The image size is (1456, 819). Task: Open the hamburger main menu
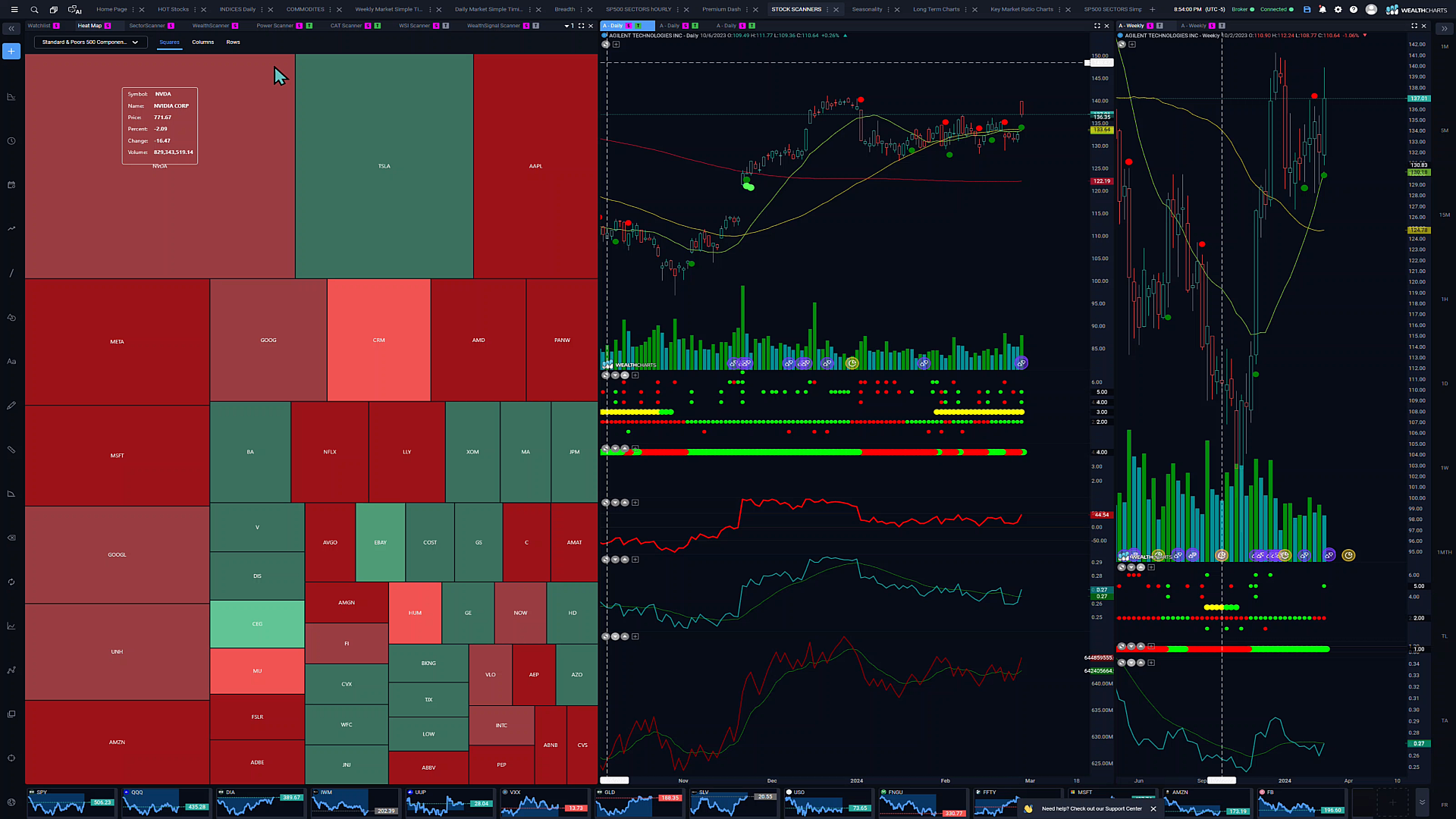14,10
